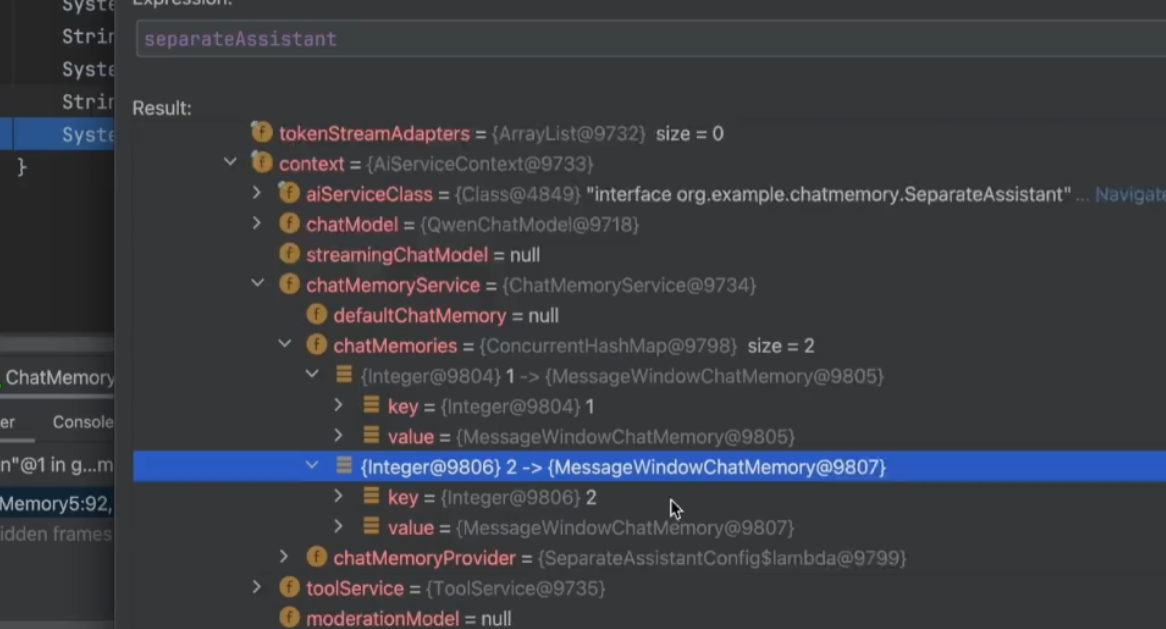The image size is (1166, 629).
Task: Collapse the Integer@9804 map entry
Action: [312, 374]
